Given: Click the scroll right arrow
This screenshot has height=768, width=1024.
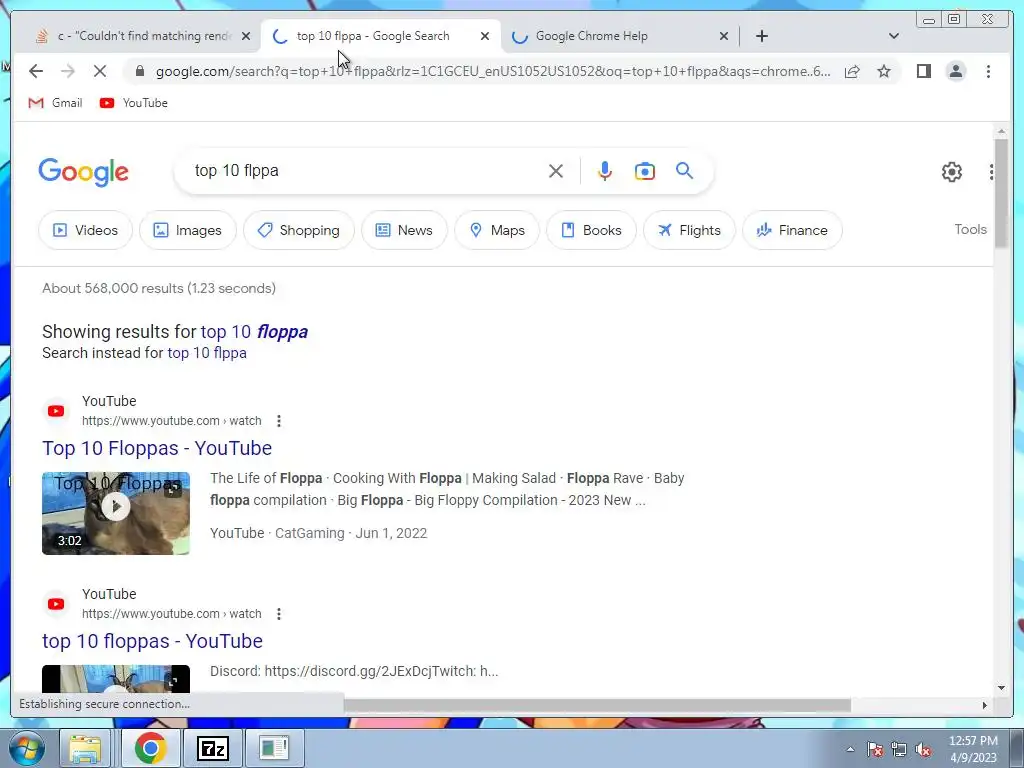Looking at the screenshot, I should [985, 705].
